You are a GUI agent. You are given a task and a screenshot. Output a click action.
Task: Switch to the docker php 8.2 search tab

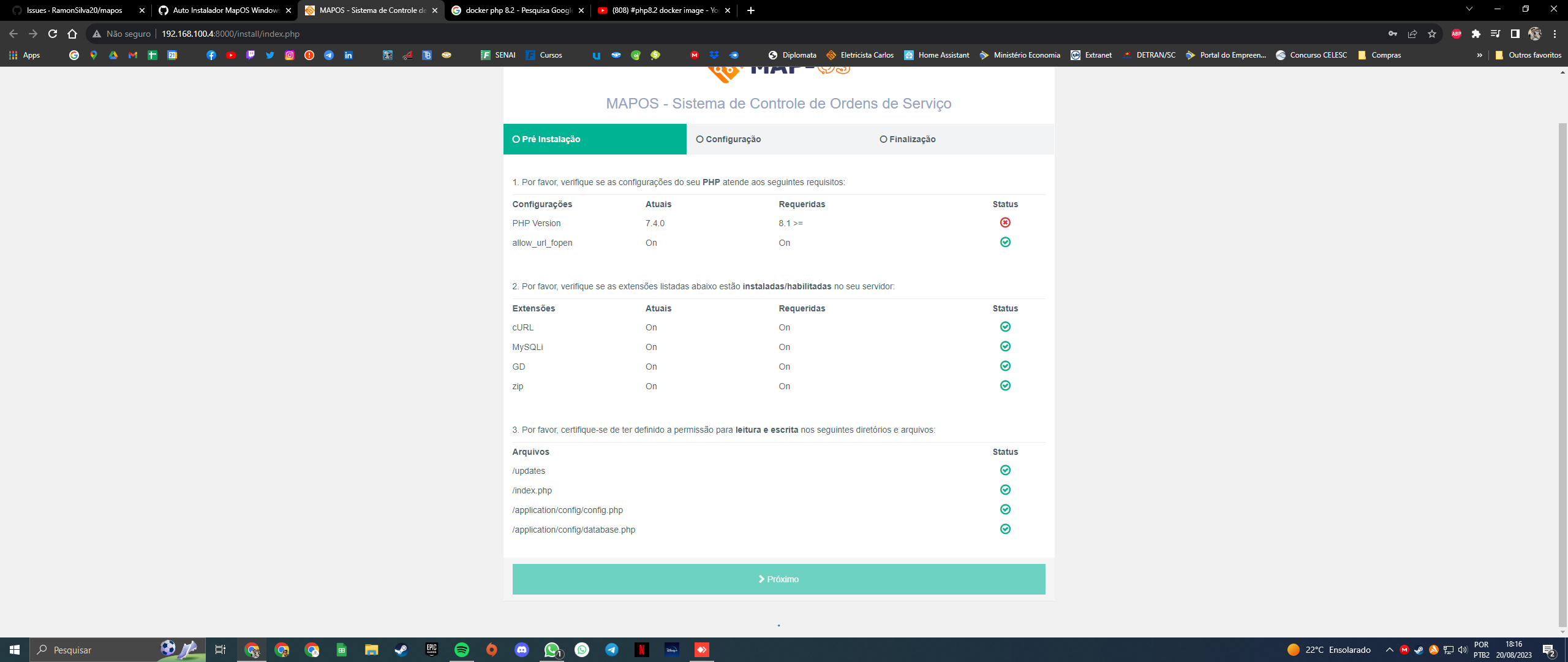(x=514, y=10)
